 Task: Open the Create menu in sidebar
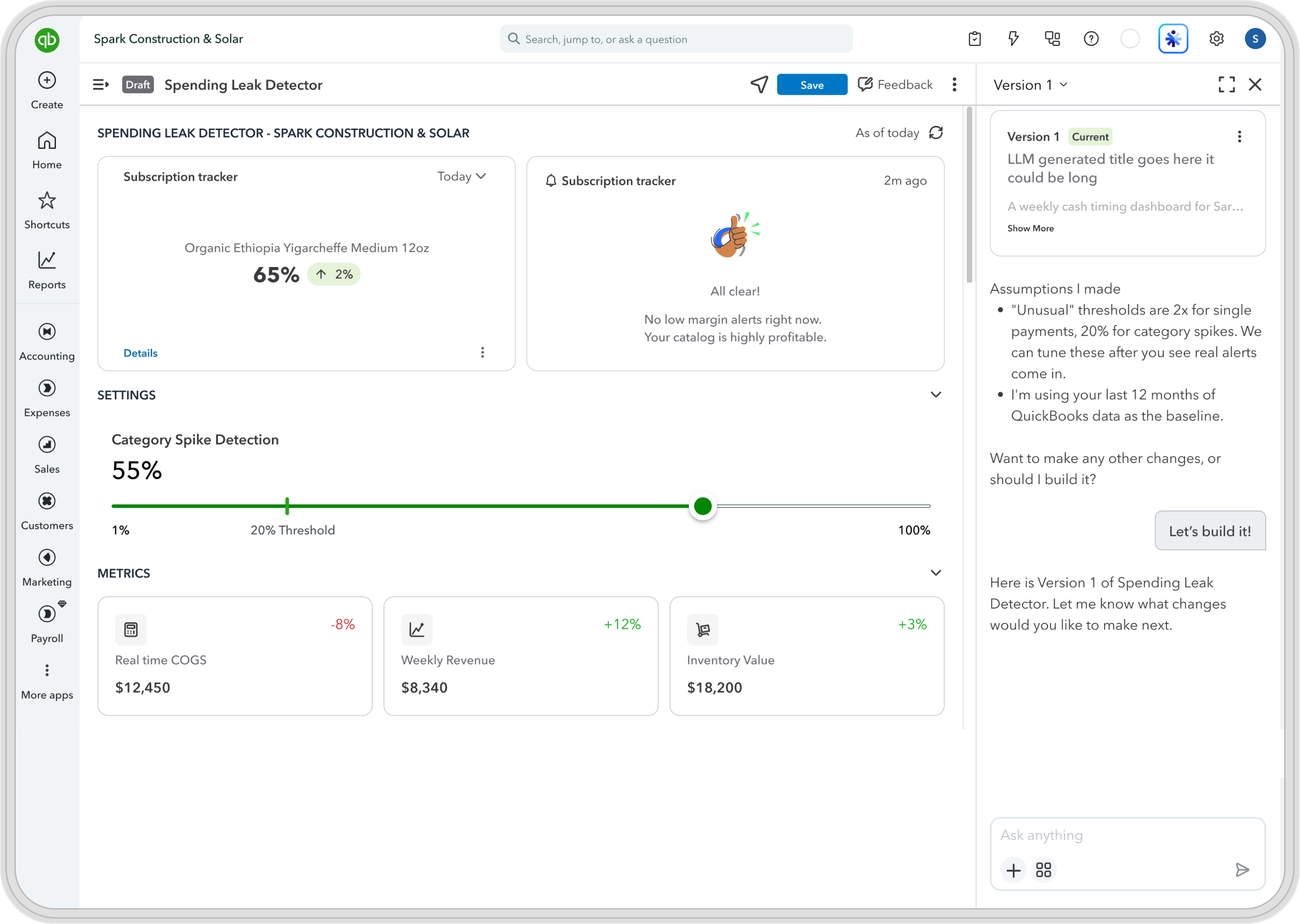point(46,91)
